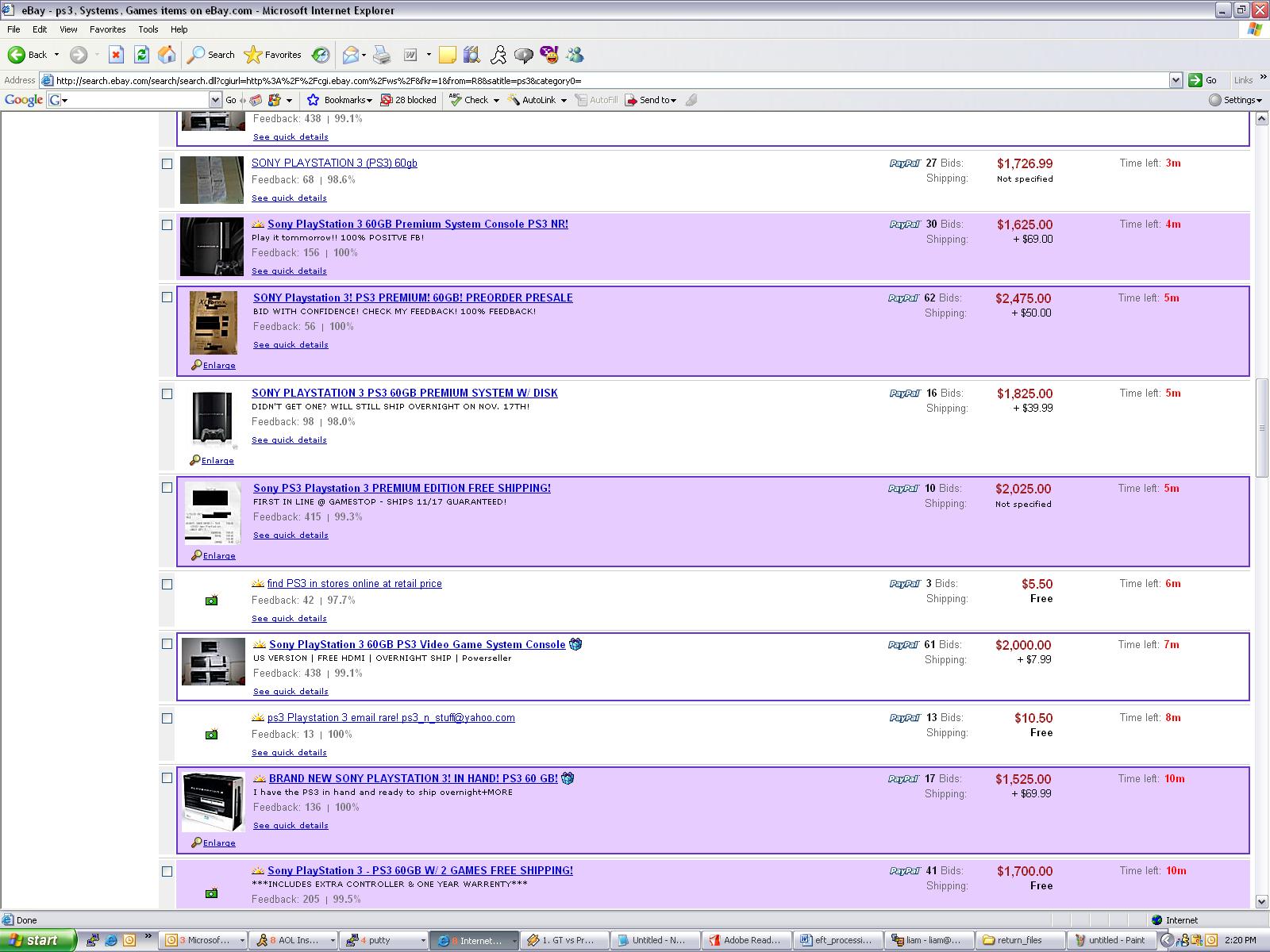
Task: Click the Favorites star button
Action: [x=273, y=55]
